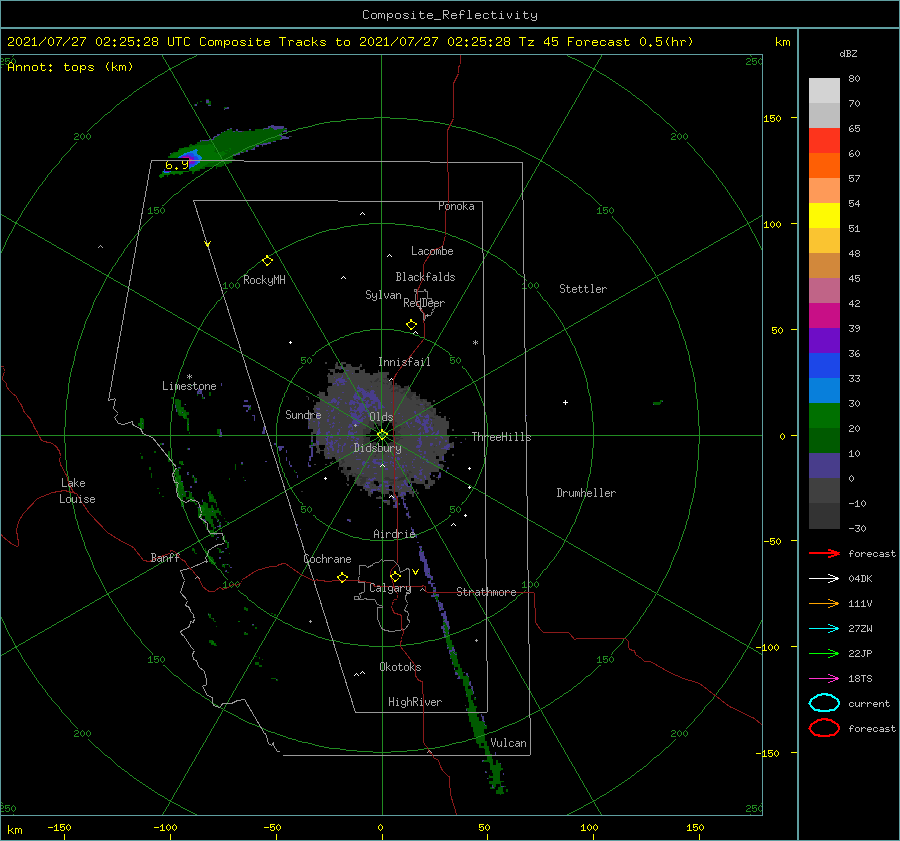Select the red 60-65 dBZ color swatch
Screen dimensions: 900x841
824,141
